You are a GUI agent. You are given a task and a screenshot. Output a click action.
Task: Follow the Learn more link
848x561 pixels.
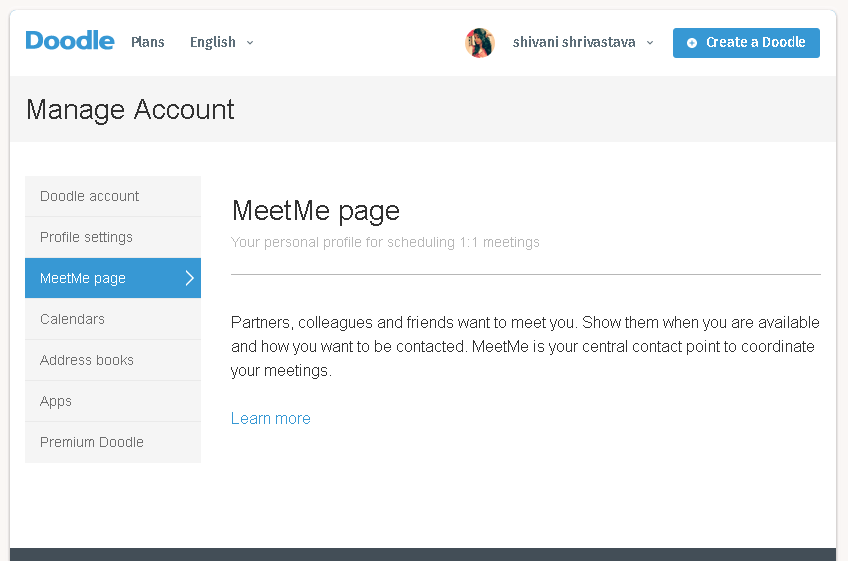click(x=271, y=418)
